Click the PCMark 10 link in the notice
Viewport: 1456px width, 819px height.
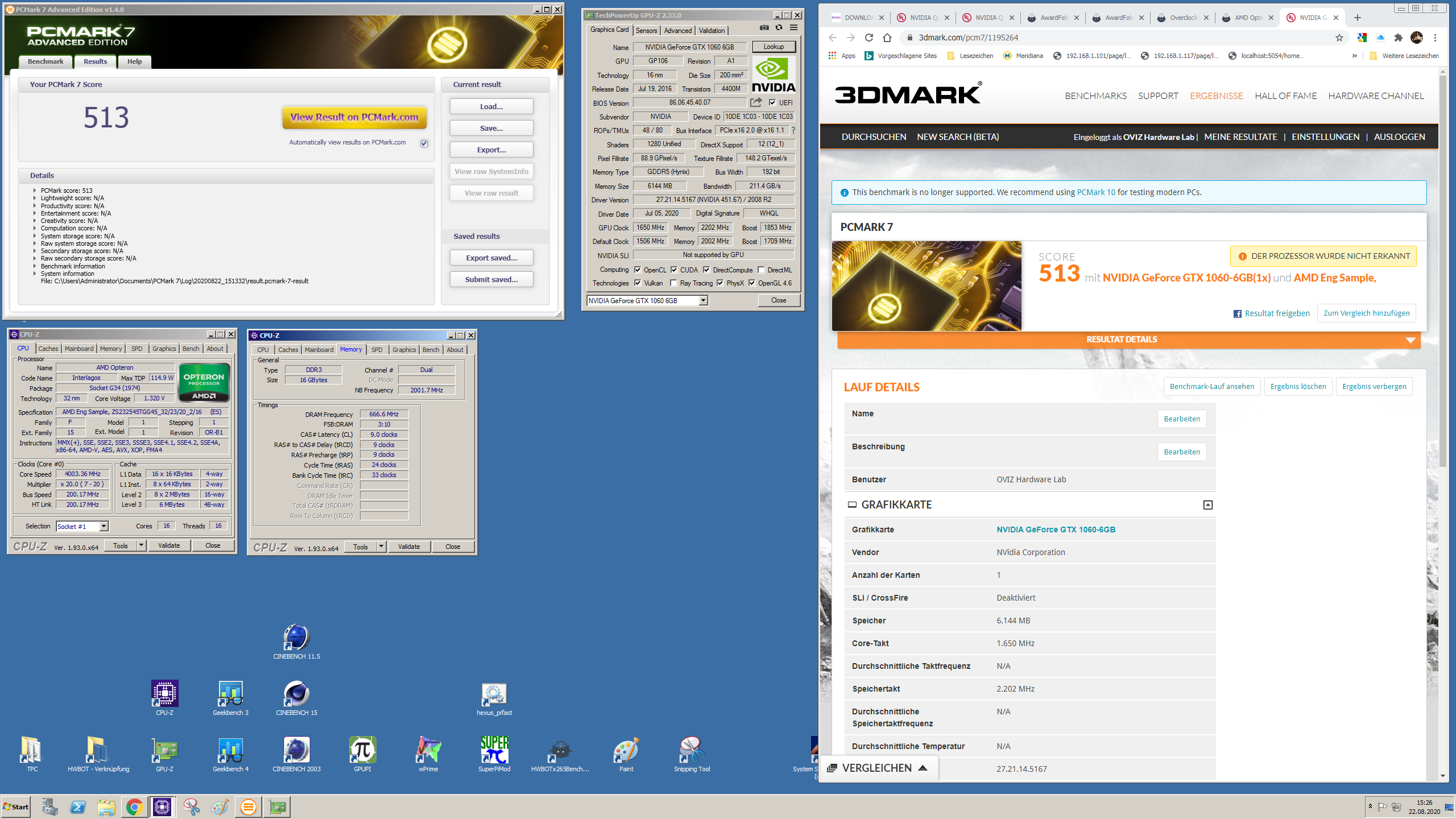(x=1096, y=192)
